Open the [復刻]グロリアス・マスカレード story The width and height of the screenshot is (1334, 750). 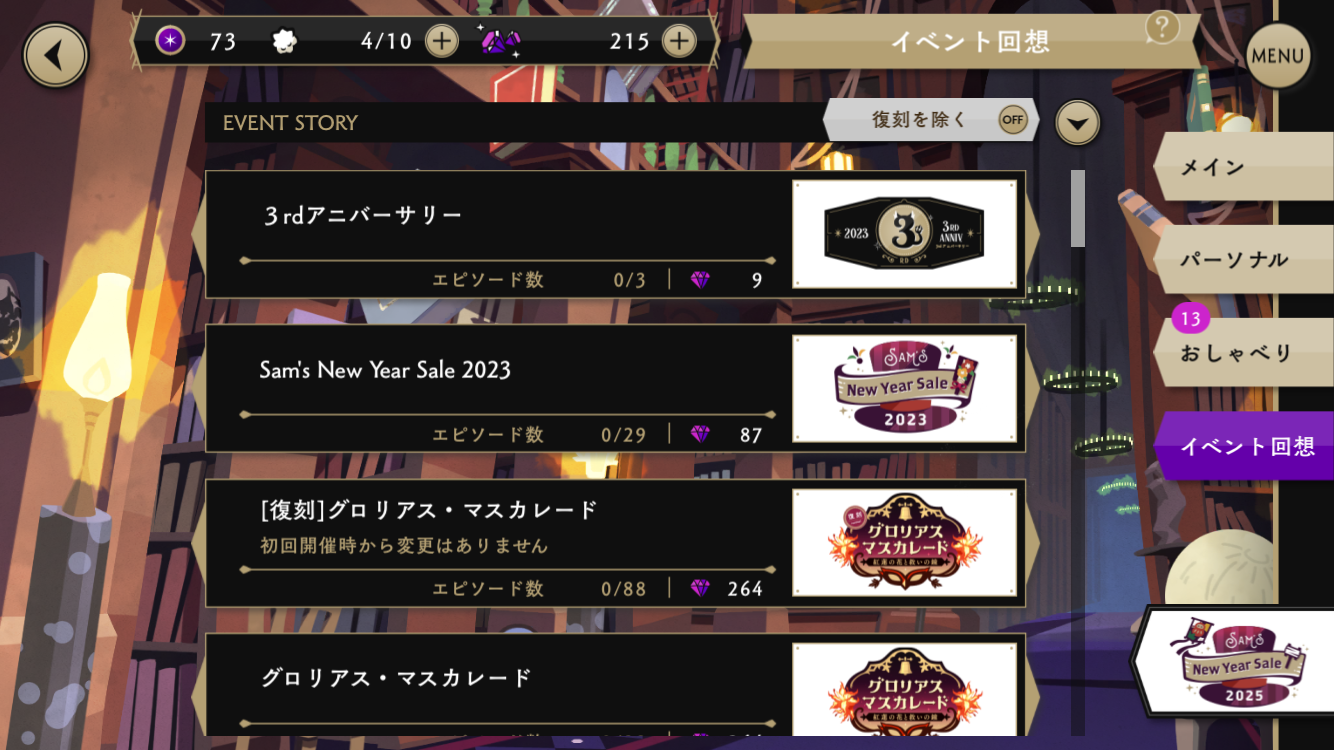pyautogui.click(x=615, y=543)
